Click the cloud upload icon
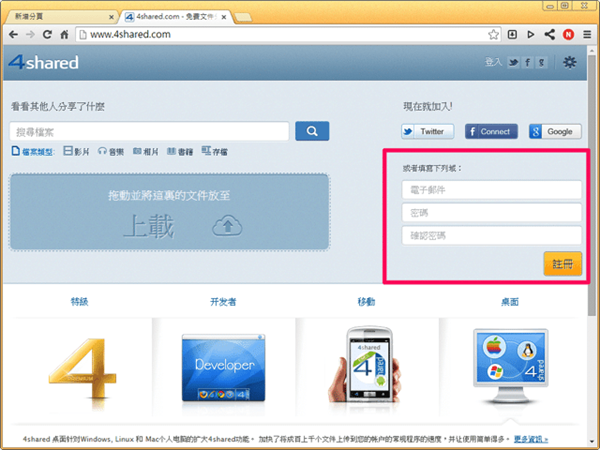Screen dimensions: 600x450 [227, 225]
